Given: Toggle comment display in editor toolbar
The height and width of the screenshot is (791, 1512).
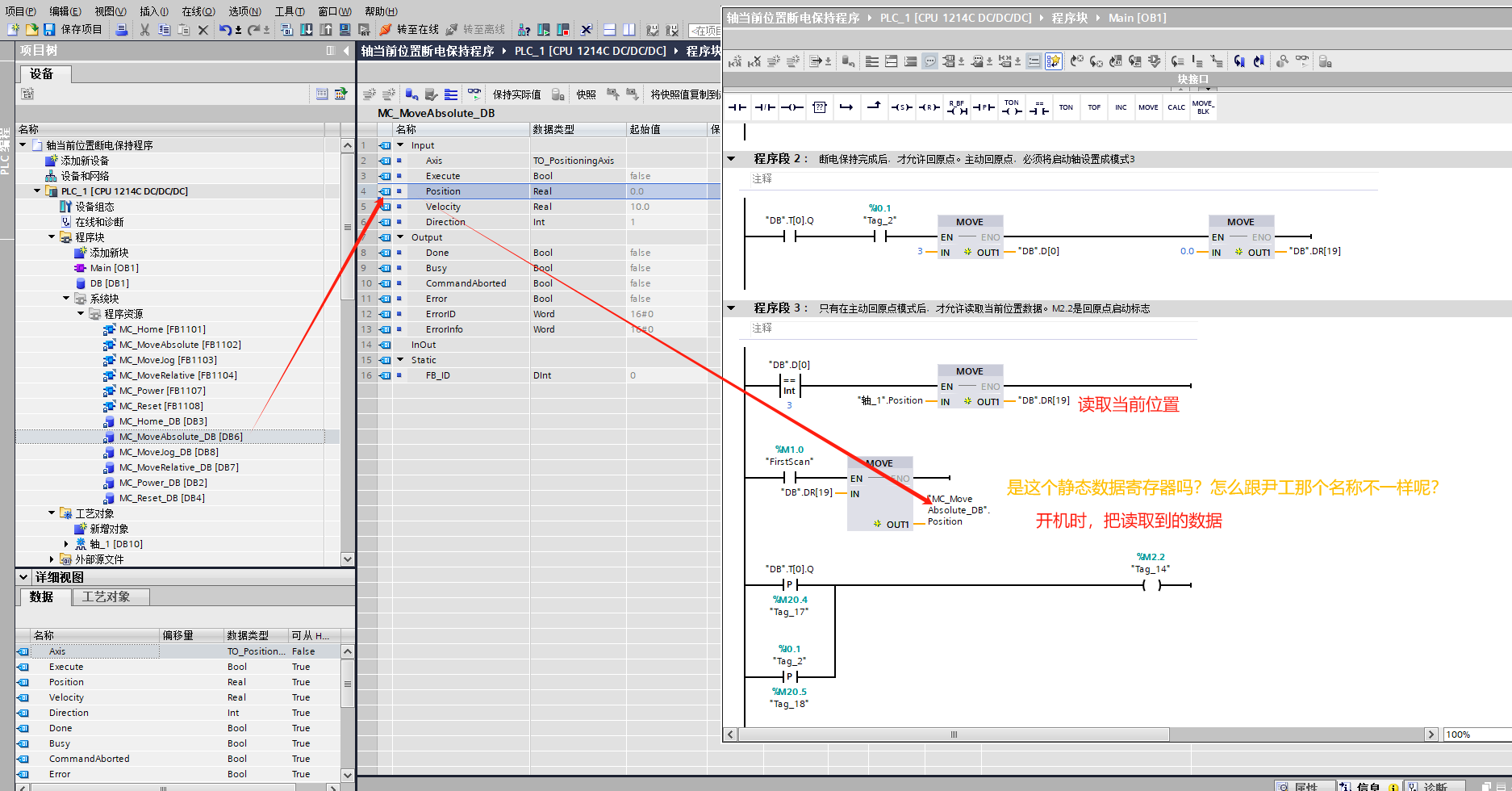Looking at the screenshot, I should point(930,61).
